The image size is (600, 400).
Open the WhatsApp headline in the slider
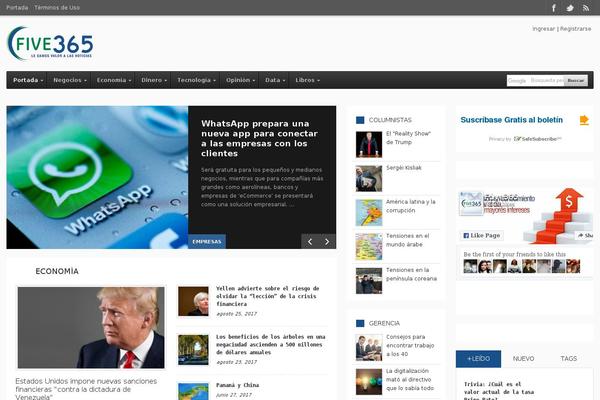[259, 139]
